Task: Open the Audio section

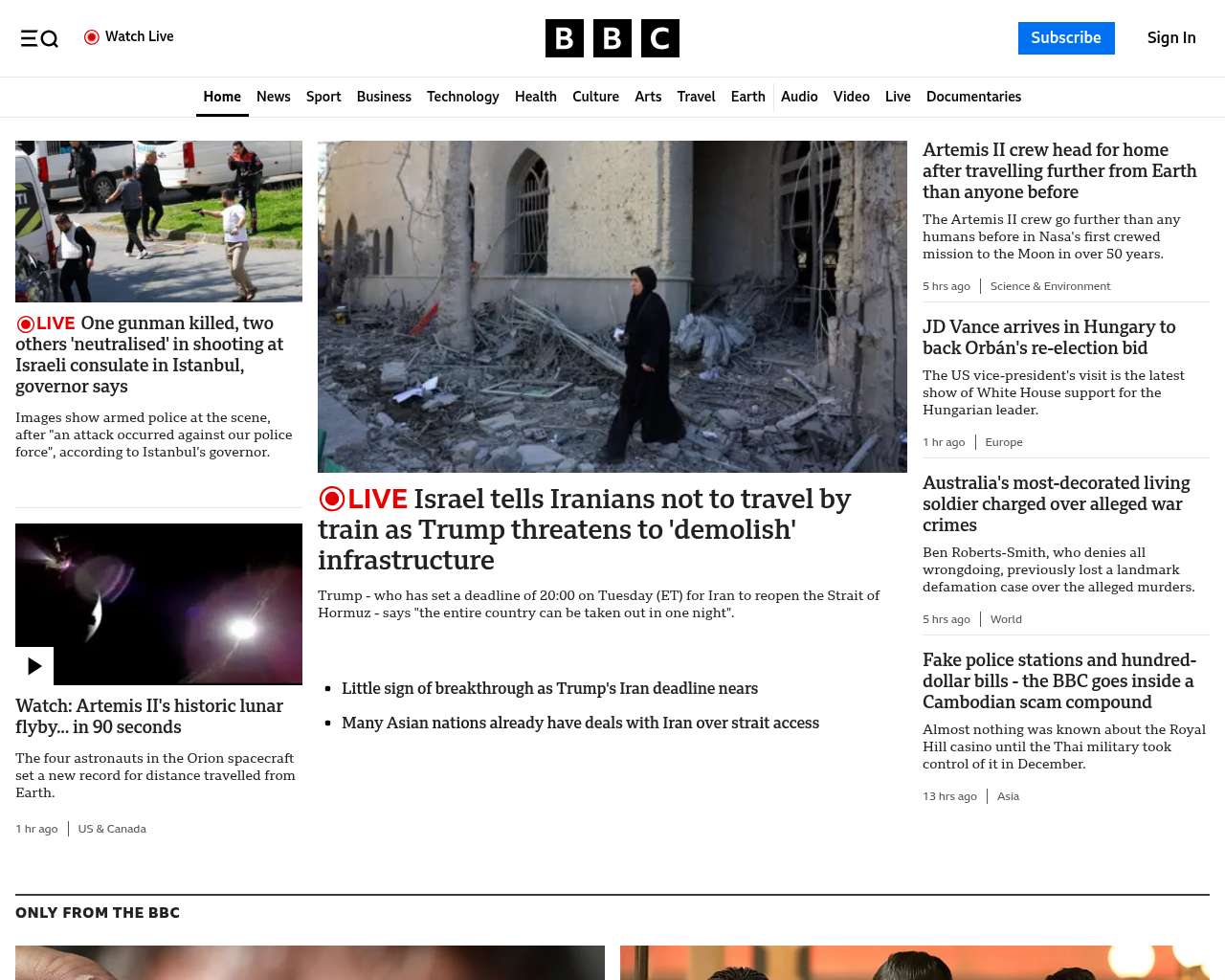Action: pyautogui.click(x=799, y=97)
